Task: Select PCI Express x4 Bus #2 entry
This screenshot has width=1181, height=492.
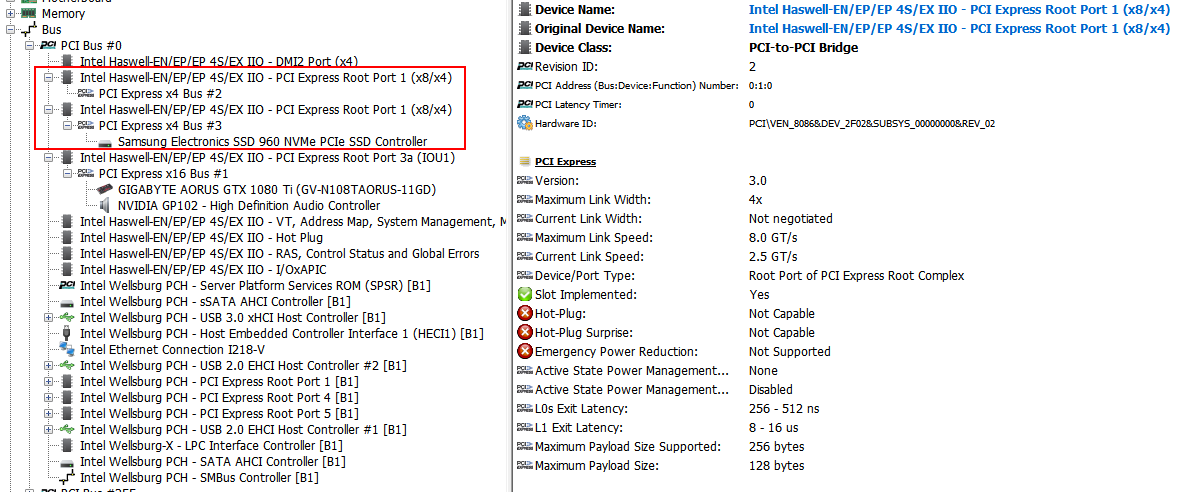Action: coord(160,93)
